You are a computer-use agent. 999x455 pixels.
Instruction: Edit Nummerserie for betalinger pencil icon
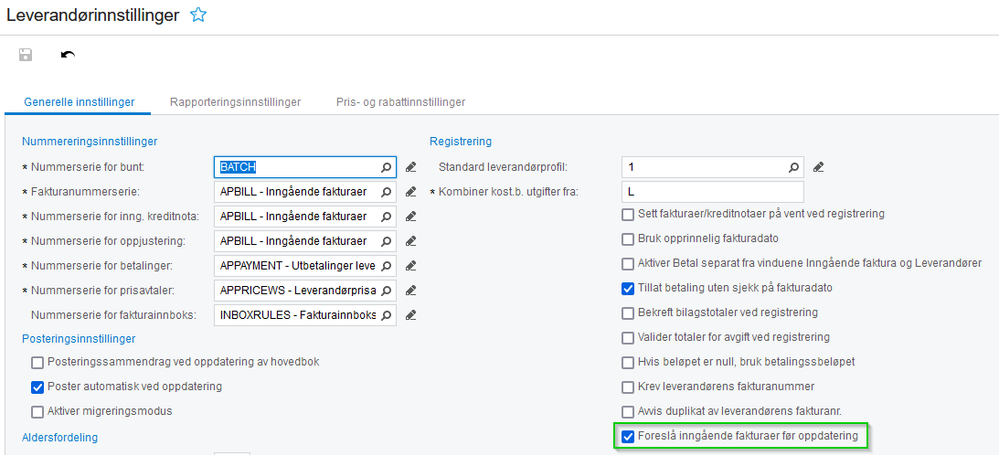click(411, 266)
